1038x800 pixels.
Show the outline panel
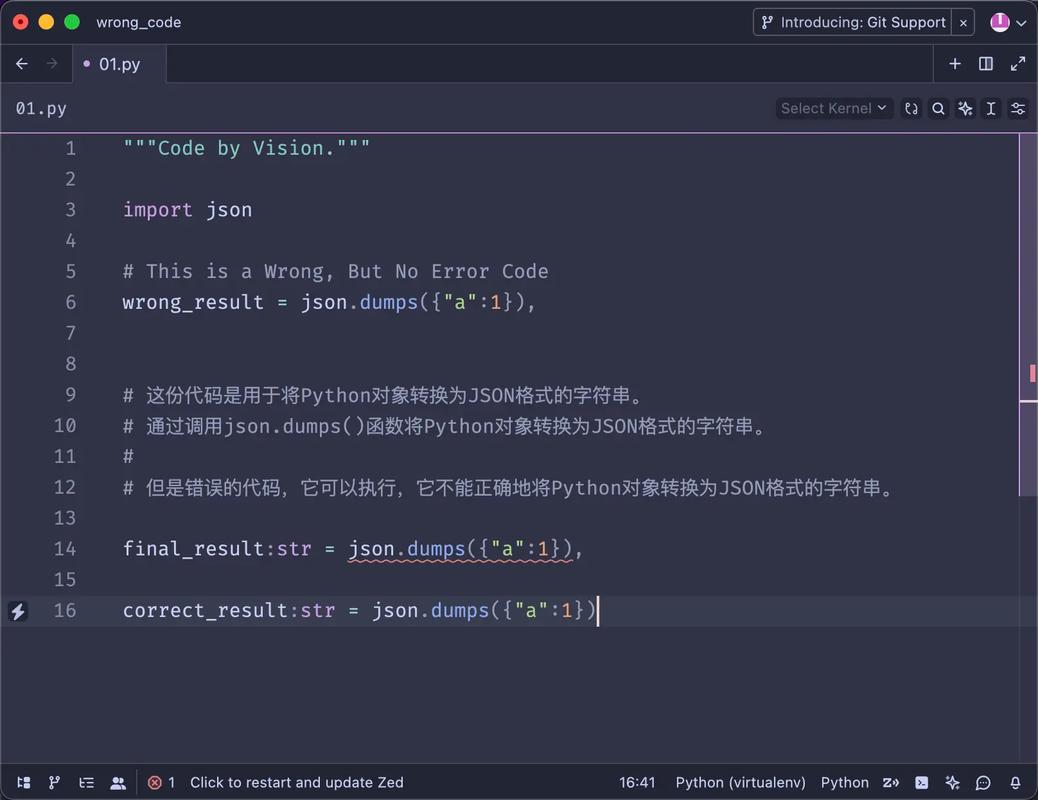click(x=87, y=783)
